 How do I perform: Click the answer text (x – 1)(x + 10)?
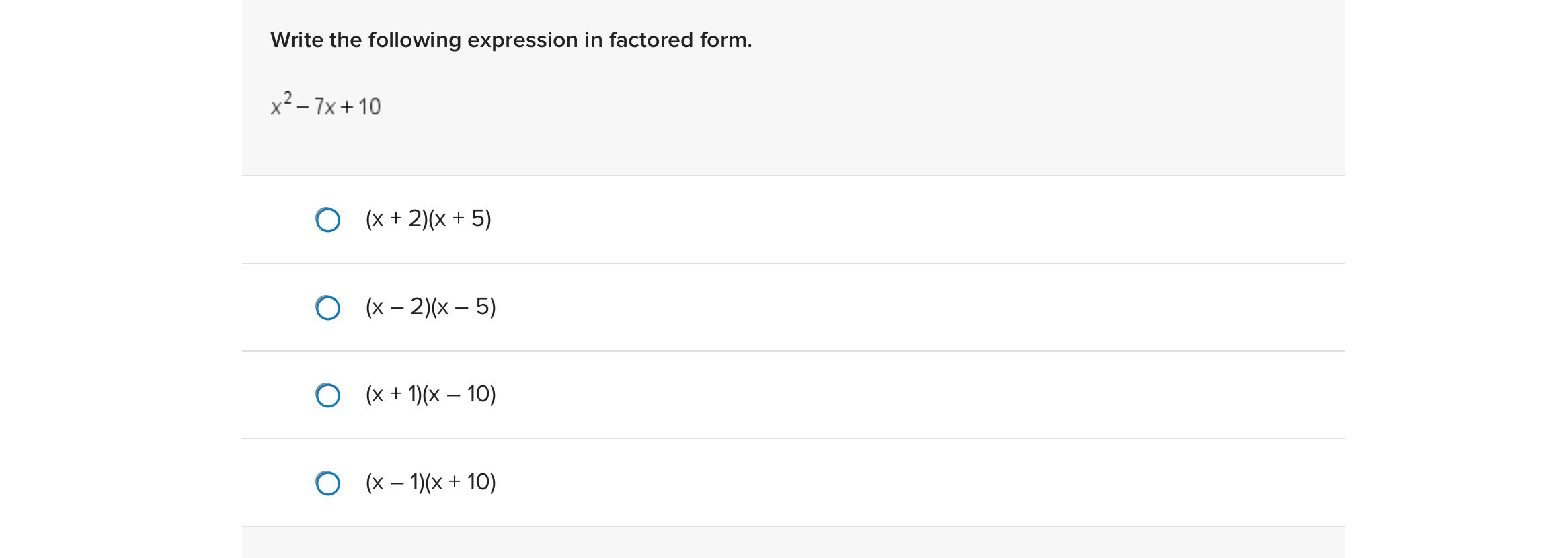(x=430, y=482)
